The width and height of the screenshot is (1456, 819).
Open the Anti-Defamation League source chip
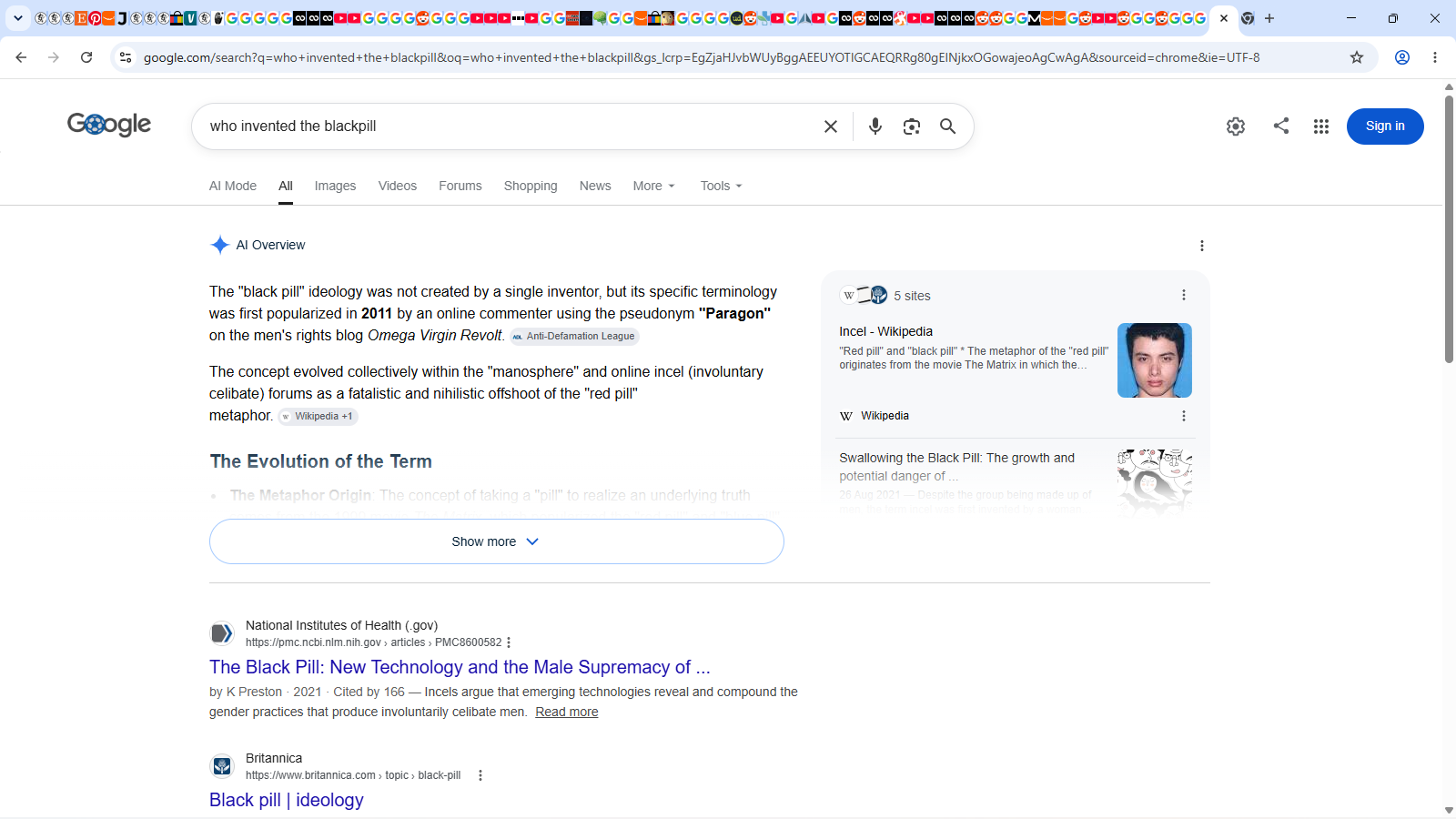[x=574, y=337]
